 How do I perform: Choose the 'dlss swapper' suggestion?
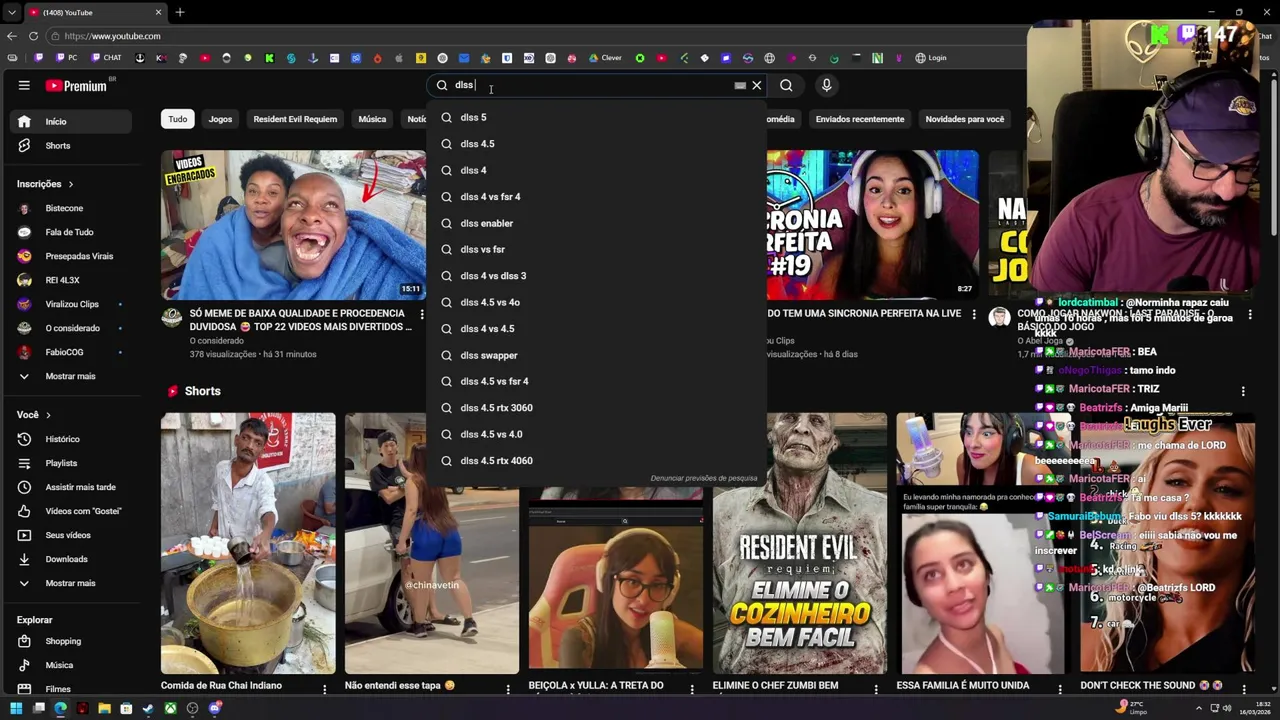coord(596,355)
